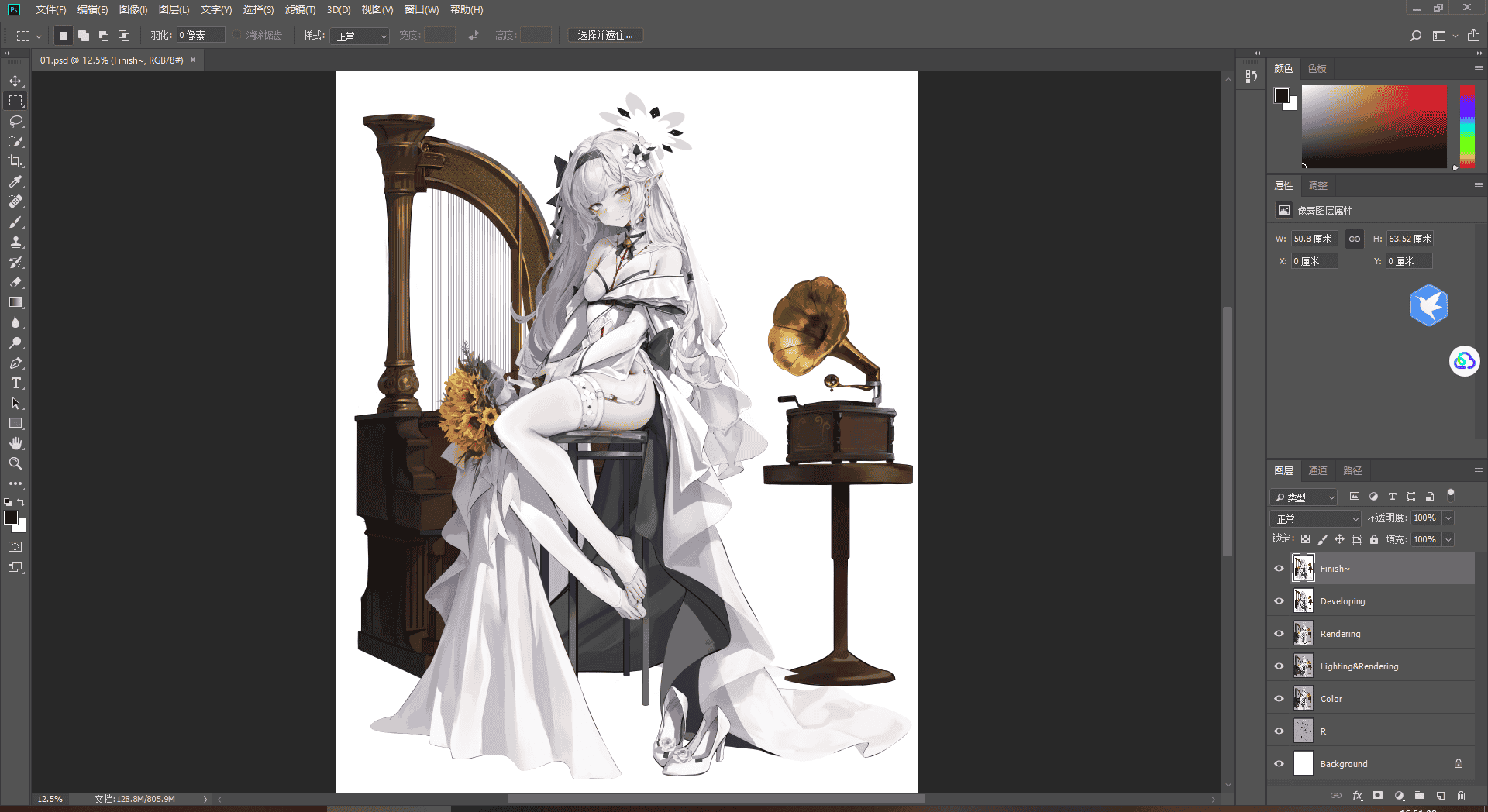Click the add layer style fx button
Screen dimensions: 1488x812
[1357, 796]
